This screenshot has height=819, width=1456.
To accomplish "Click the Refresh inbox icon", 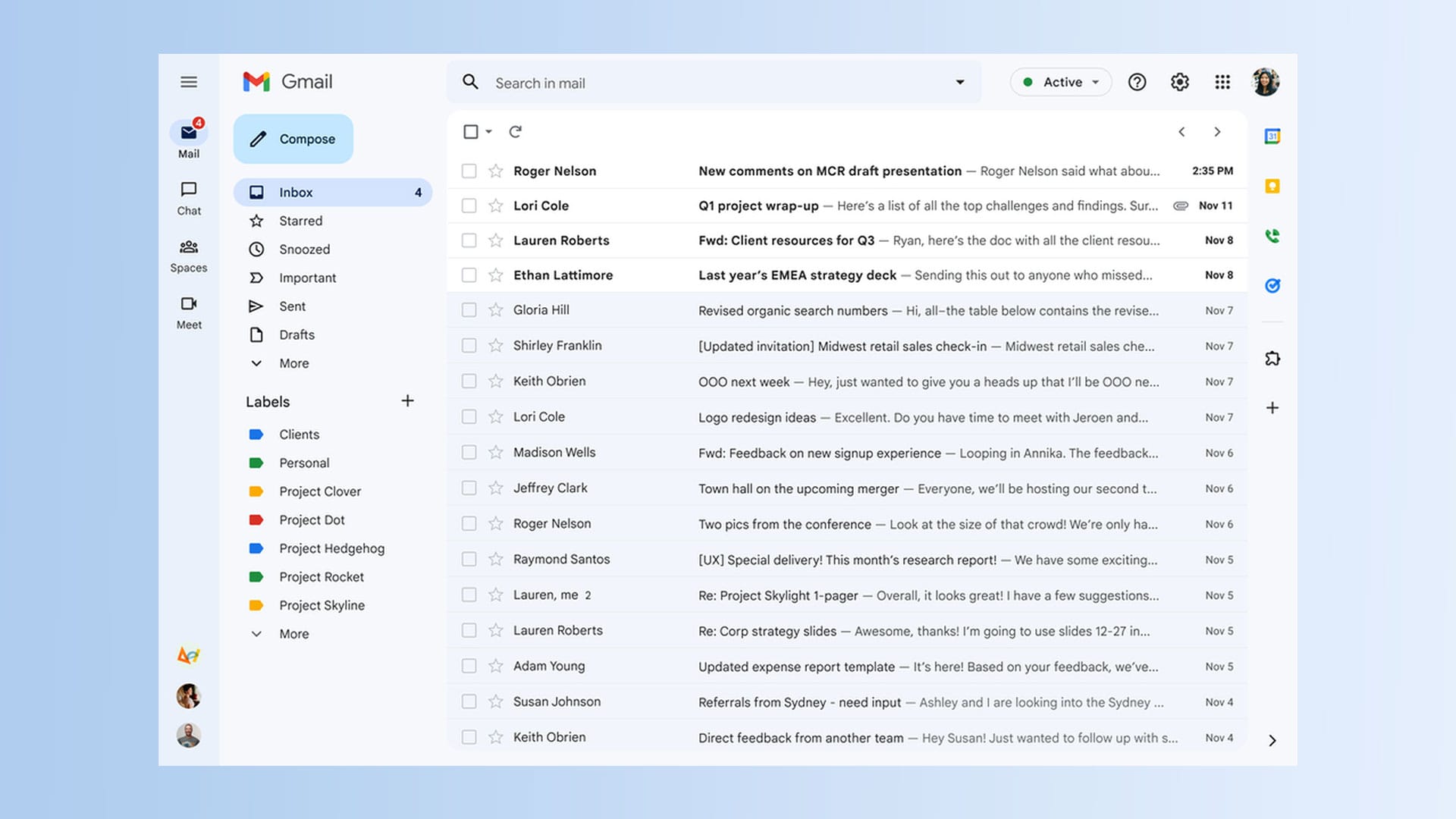I will click(515, 131).
